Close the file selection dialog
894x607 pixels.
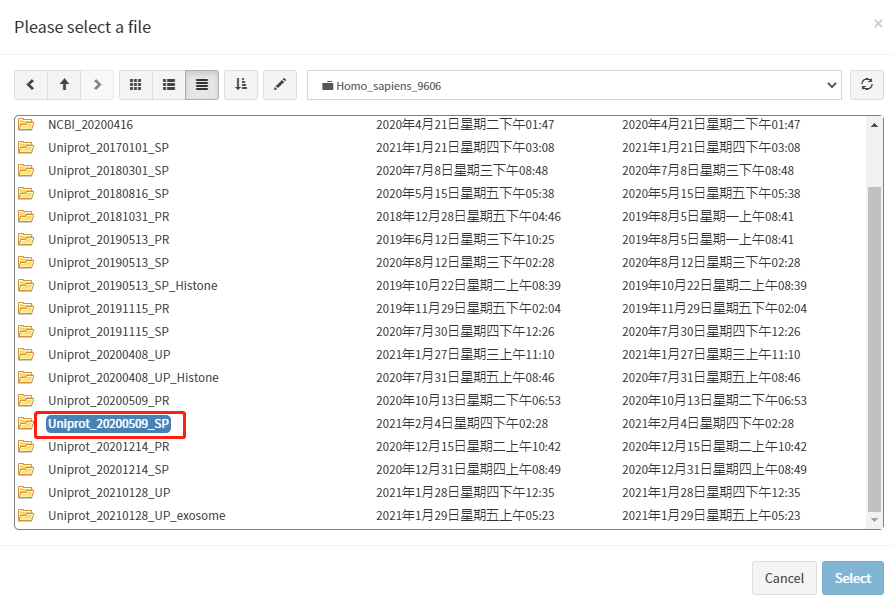878,24
